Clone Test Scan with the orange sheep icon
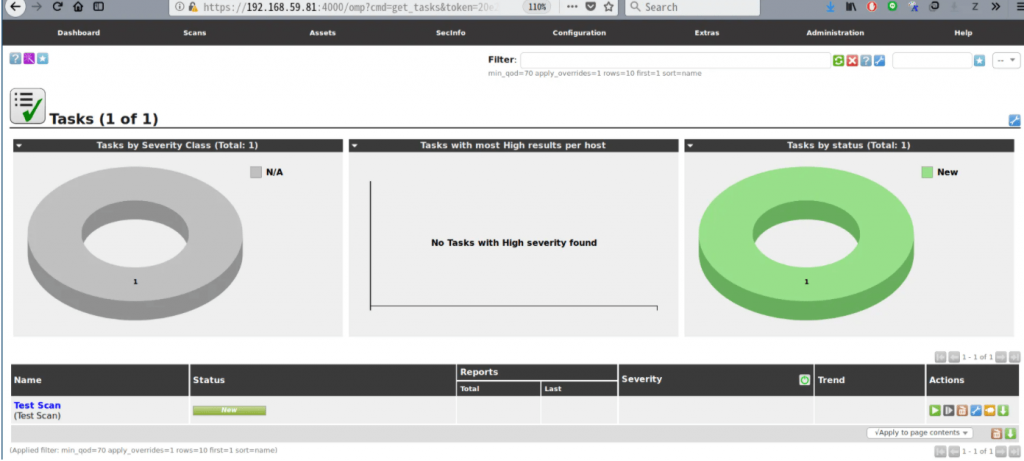The image size is (1024, 461). [989, 410]
